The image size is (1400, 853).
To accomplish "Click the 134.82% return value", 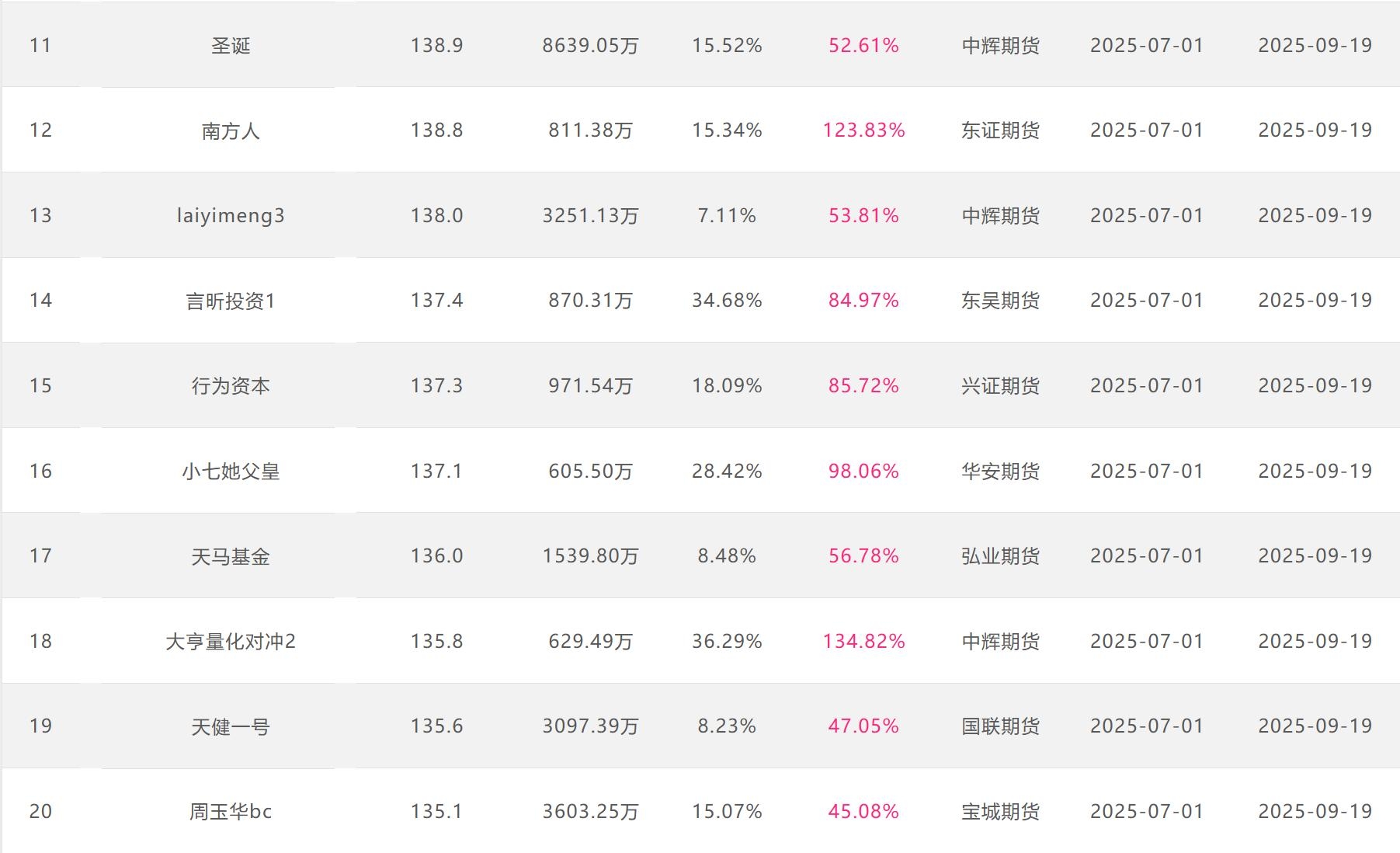I will click(863, 641).
